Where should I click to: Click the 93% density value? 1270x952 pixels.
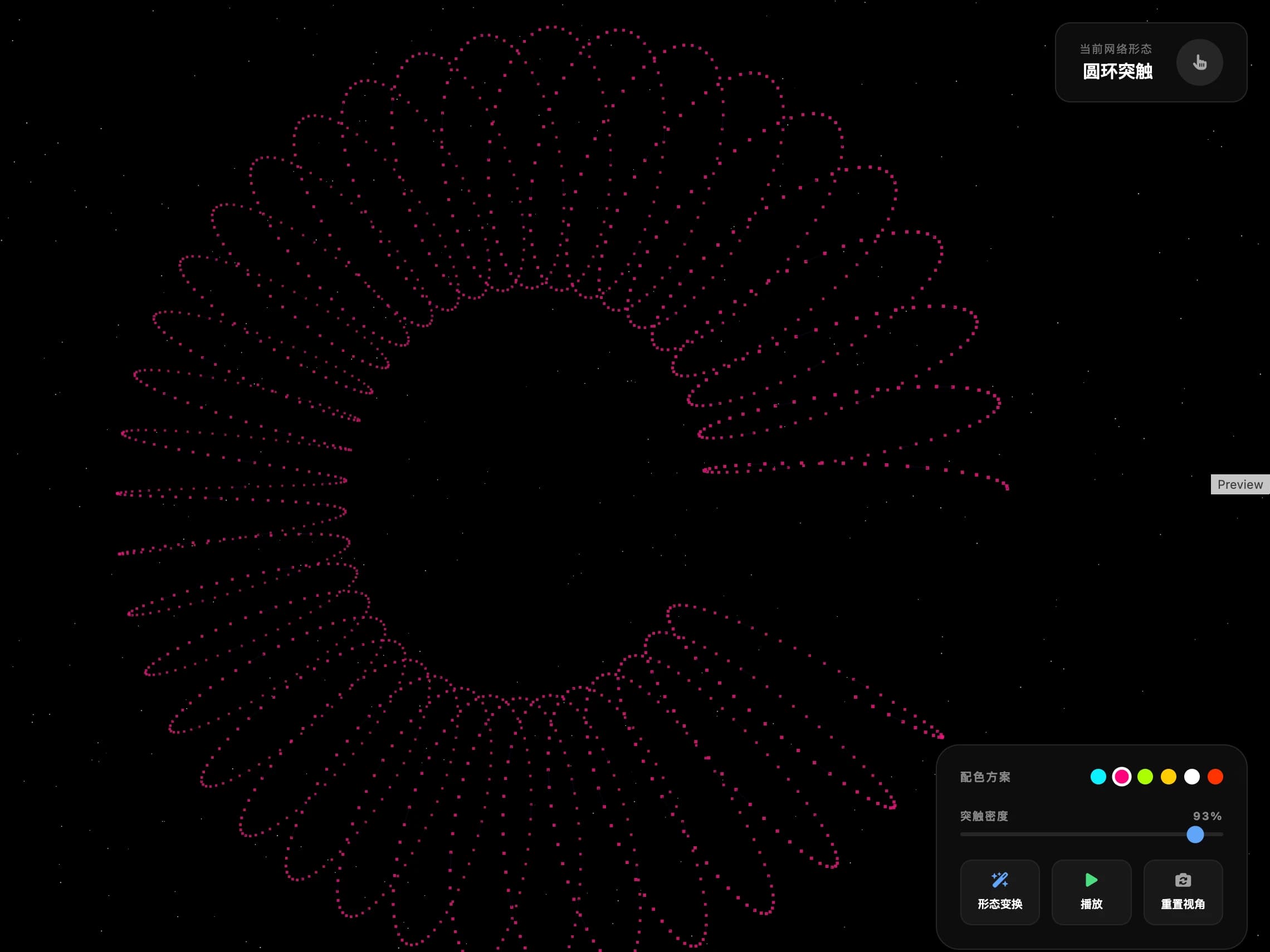pyautogui.click(x=1207, y=816)
